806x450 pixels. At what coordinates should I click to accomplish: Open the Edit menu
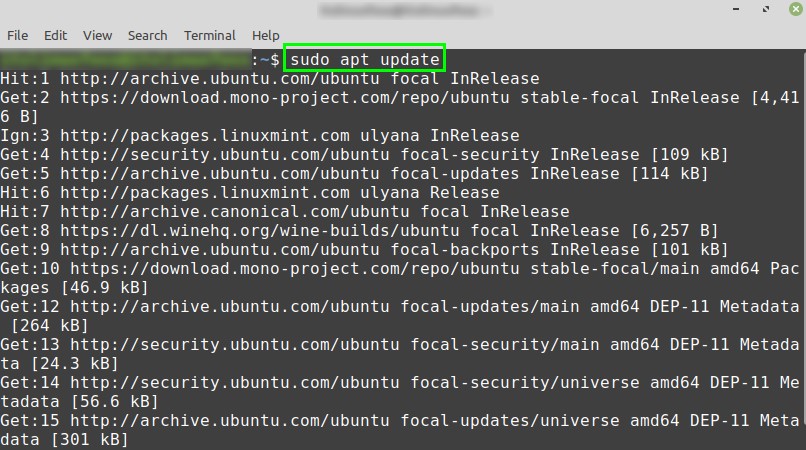click(55, 35)
